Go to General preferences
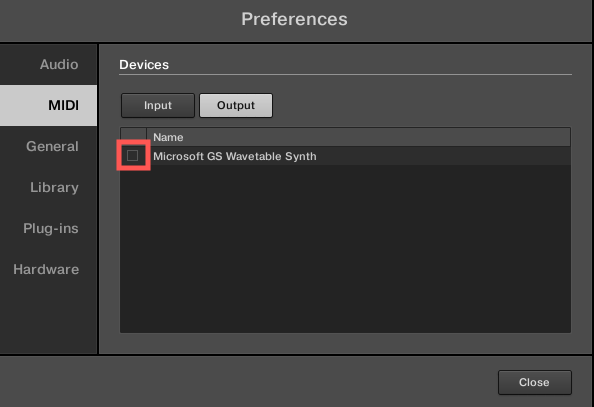Screen dimensions: 594x407 point(48,146)
